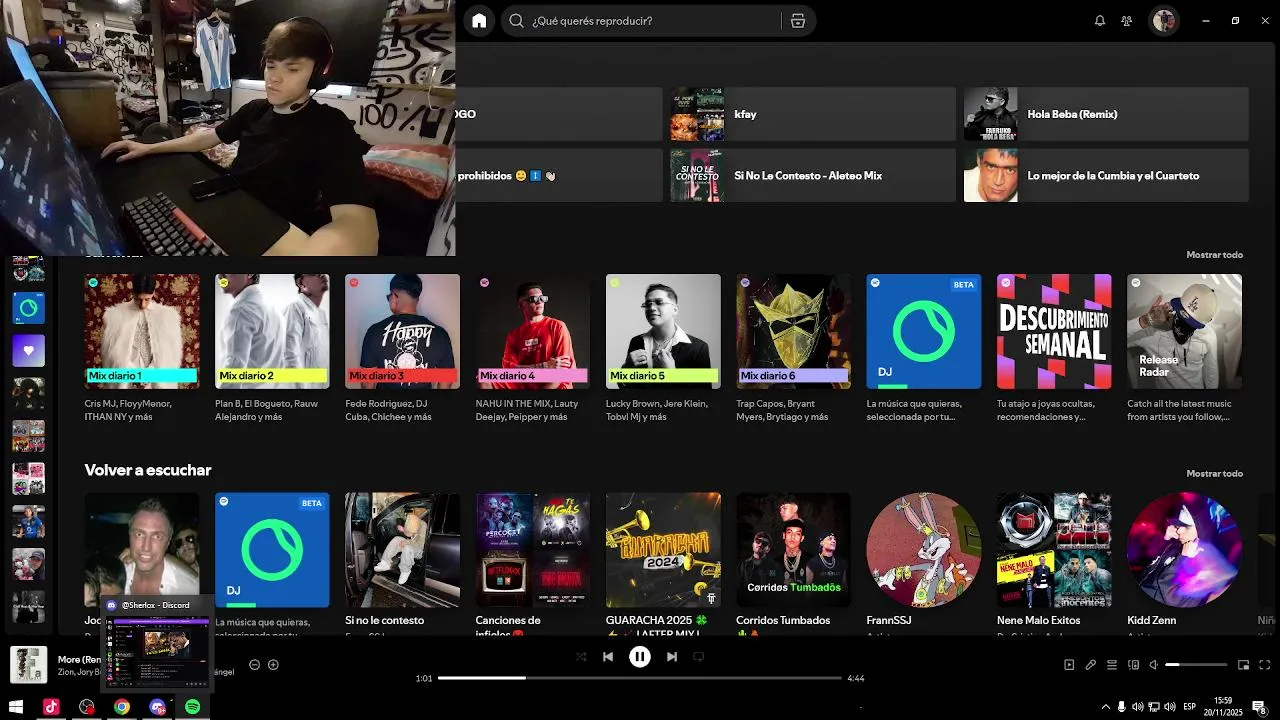
Task: Open the GUARACHA 2025 playlist cover
Action: (663, 549)
